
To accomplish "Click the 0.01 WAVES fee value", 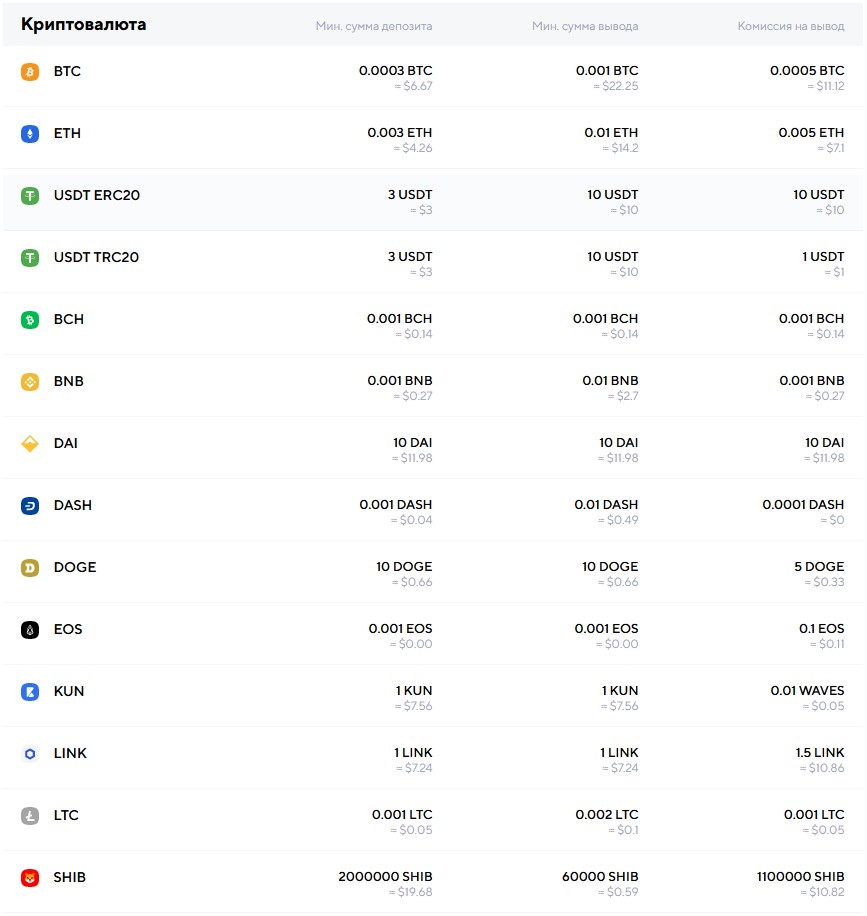I will pyautogui.click(x=807, y=691).
